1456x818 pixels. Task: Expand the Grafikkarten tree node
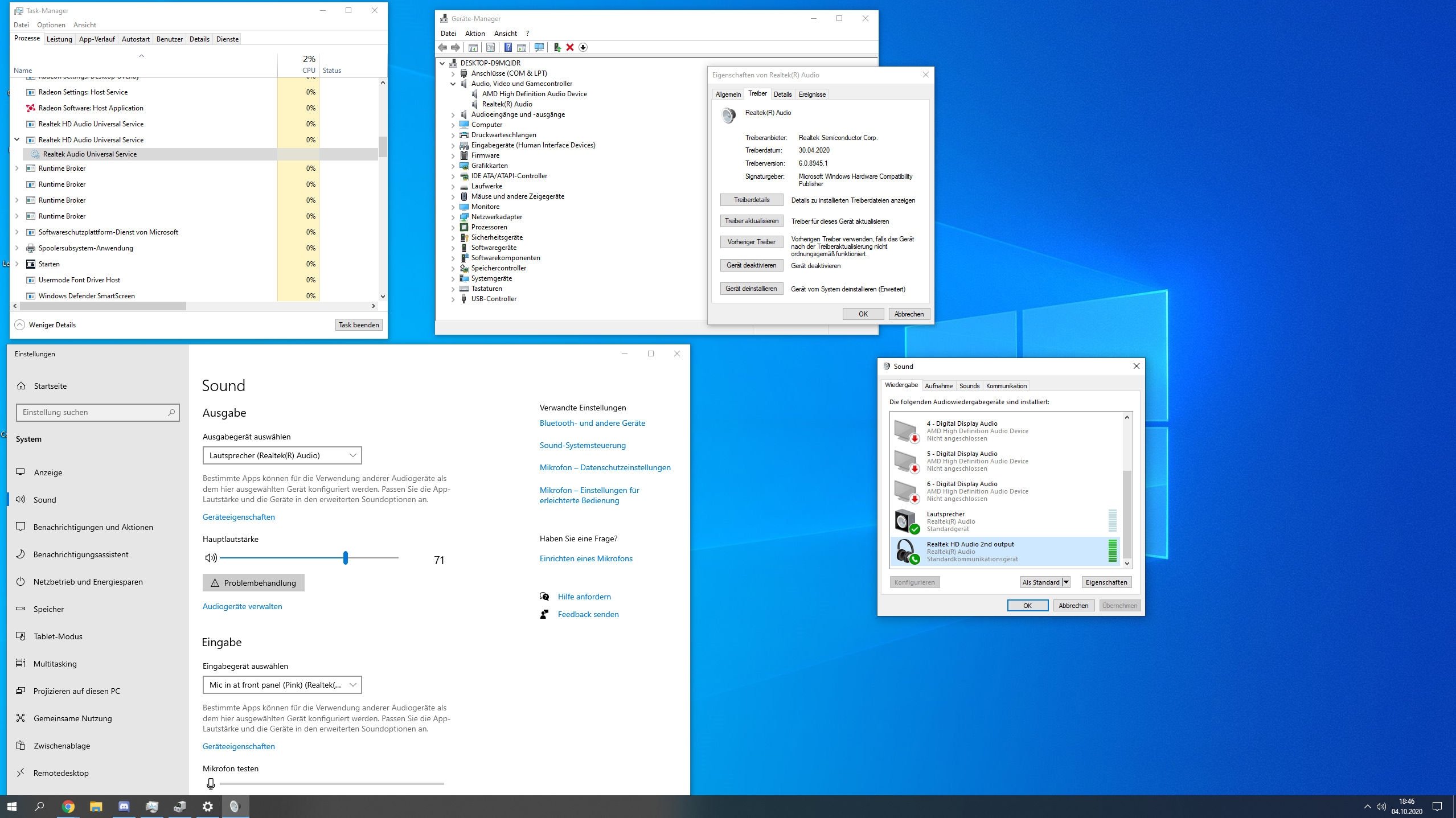[453, 166]
